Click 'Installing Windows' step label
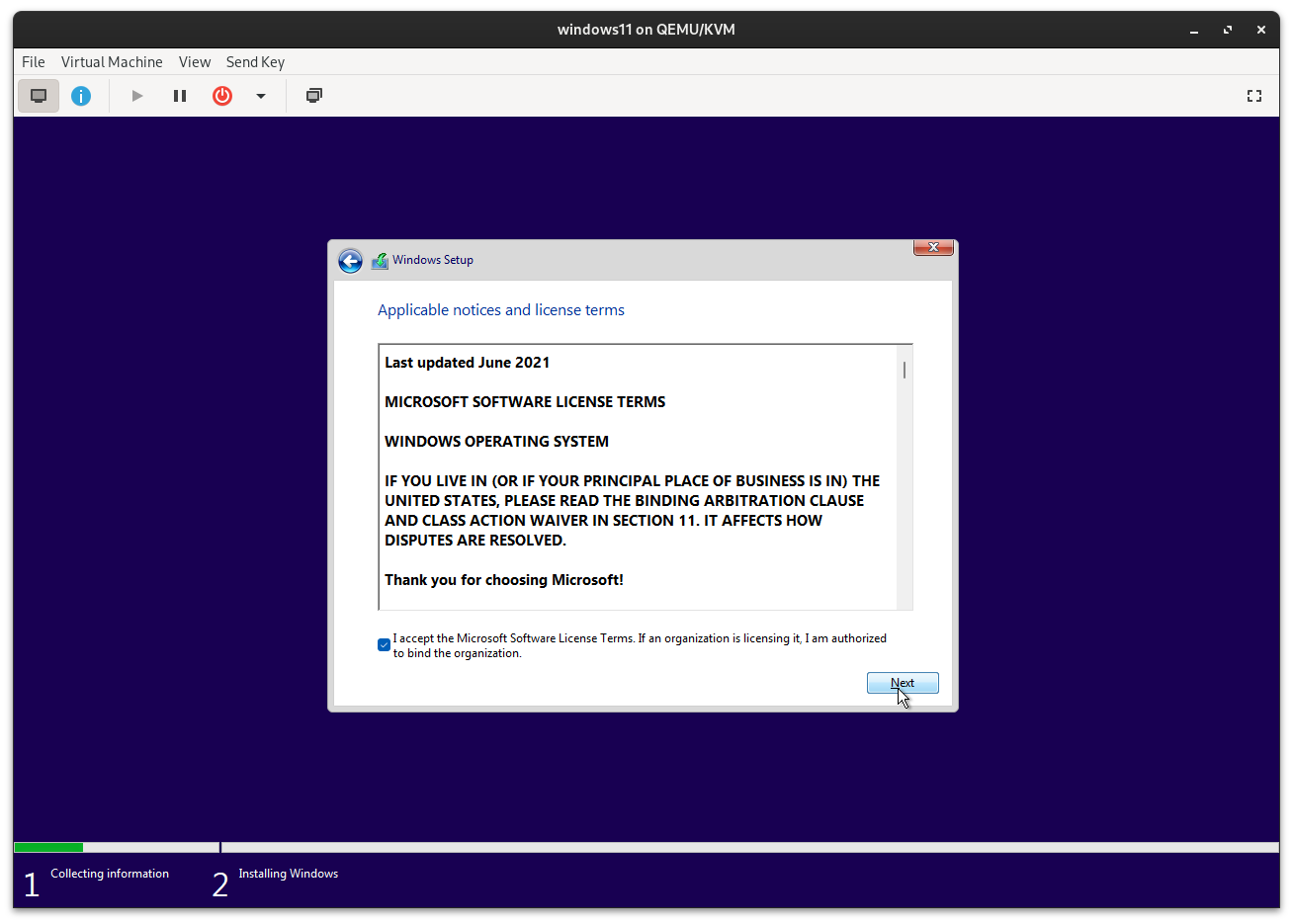 [x=289, y=874]
